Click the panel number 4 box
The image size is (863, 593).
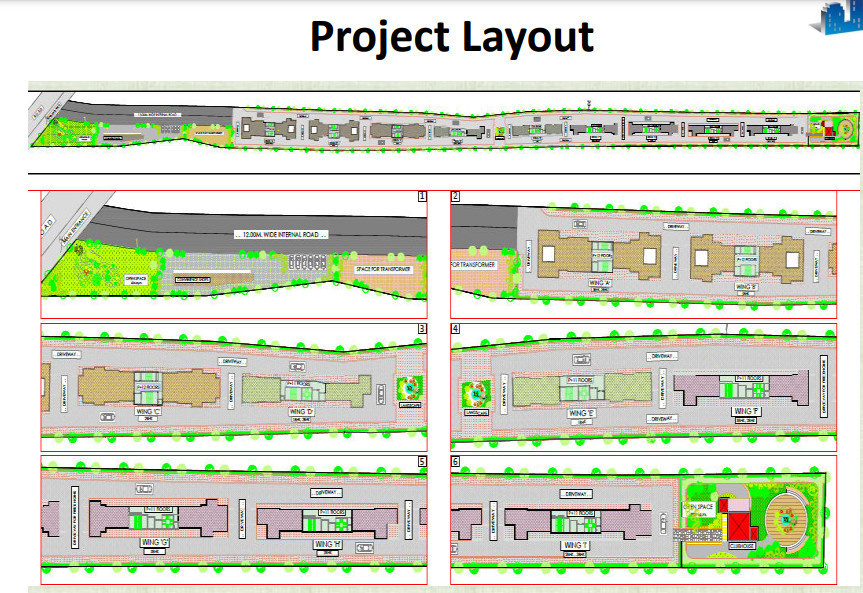(x=456, y=328)
